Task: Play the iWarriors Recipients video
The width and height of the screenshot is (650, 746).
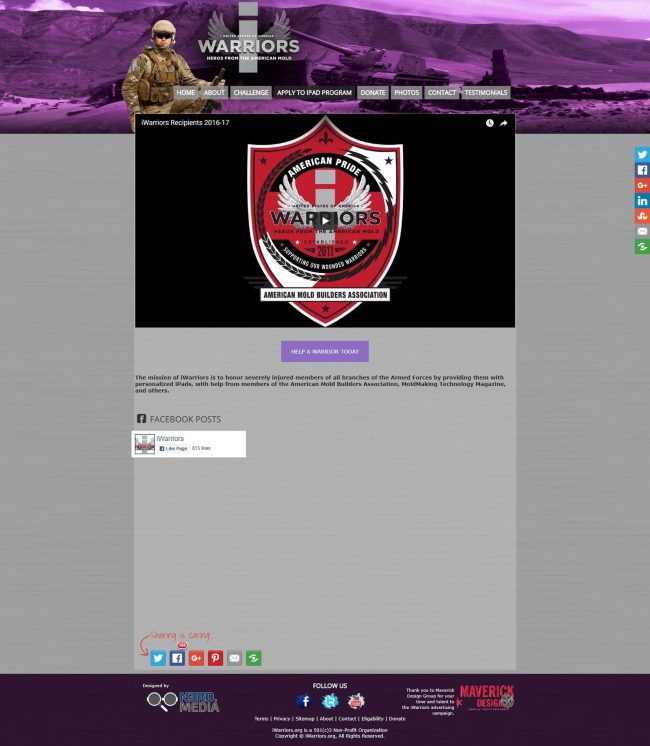Action: [325, 221]
